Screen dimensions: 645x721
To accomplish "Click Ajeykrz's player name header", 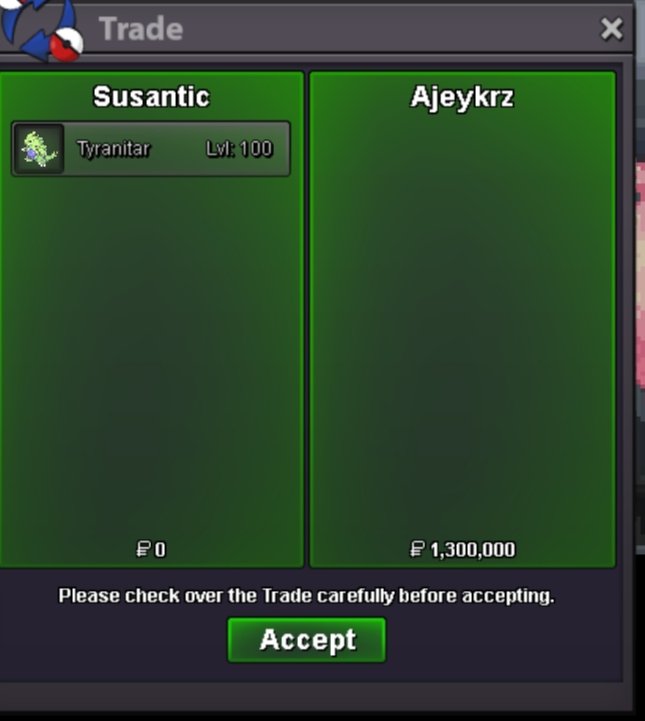I will (462, 98).
